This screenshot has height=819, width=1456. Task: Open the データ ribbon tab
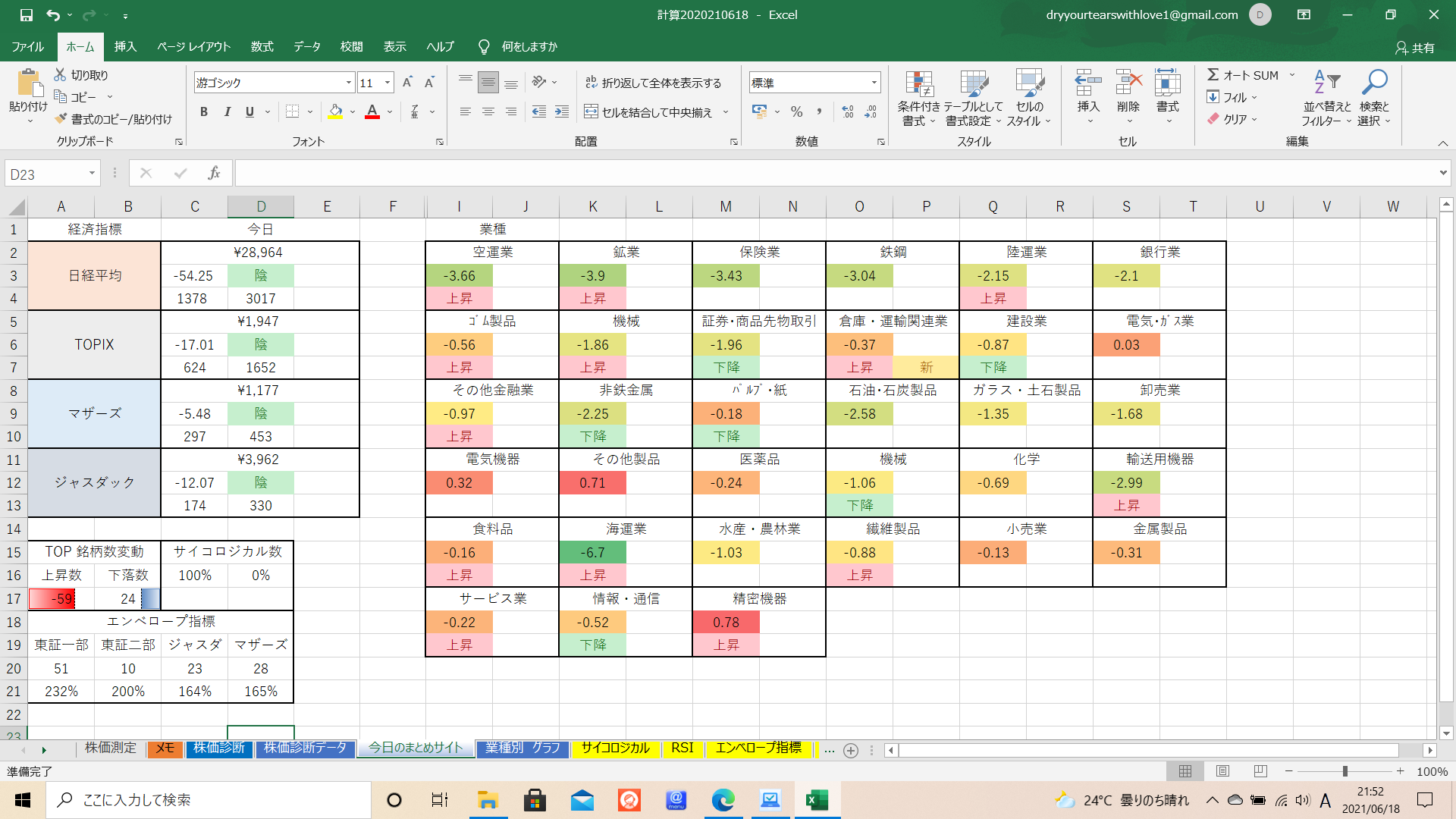point(307,47)
